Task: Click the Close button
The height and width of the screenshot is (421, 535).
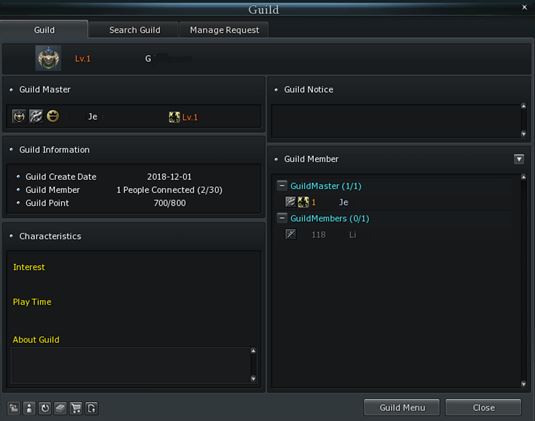Action: click(x=483, y=407)
